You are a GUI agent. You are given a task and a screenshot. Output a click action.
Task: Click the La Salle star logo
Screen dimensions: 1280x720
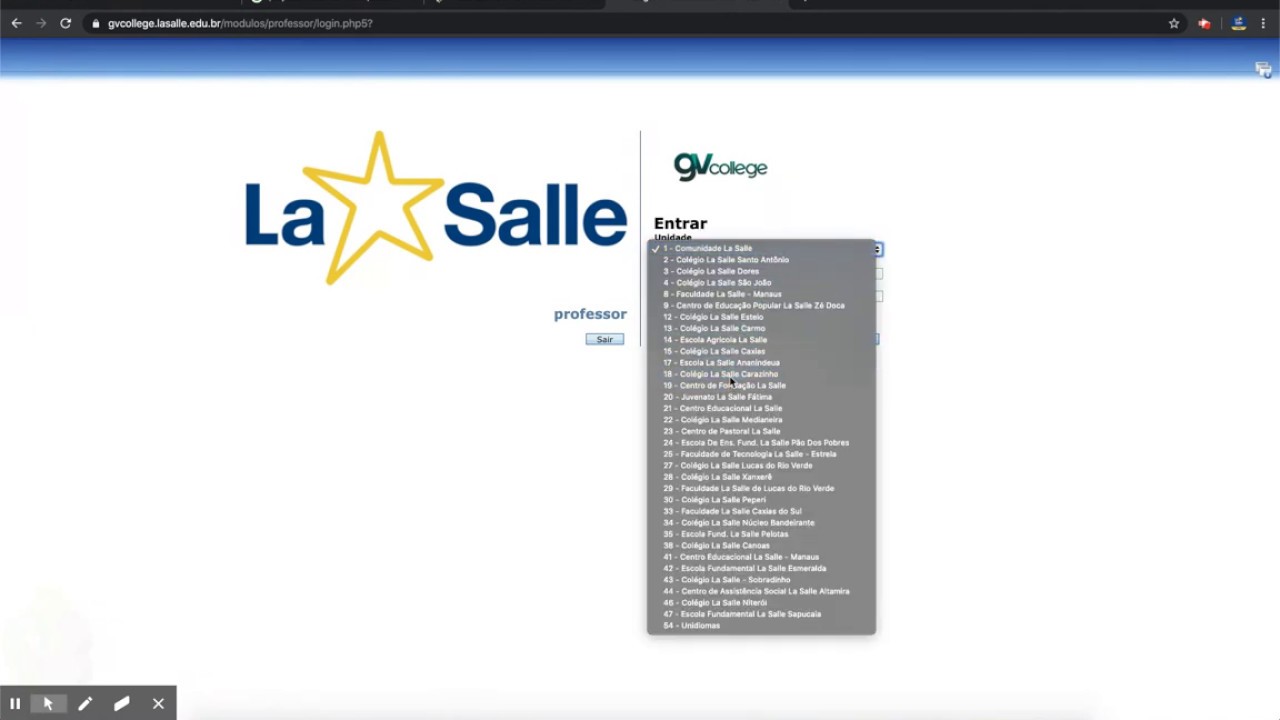pos(436,208)
